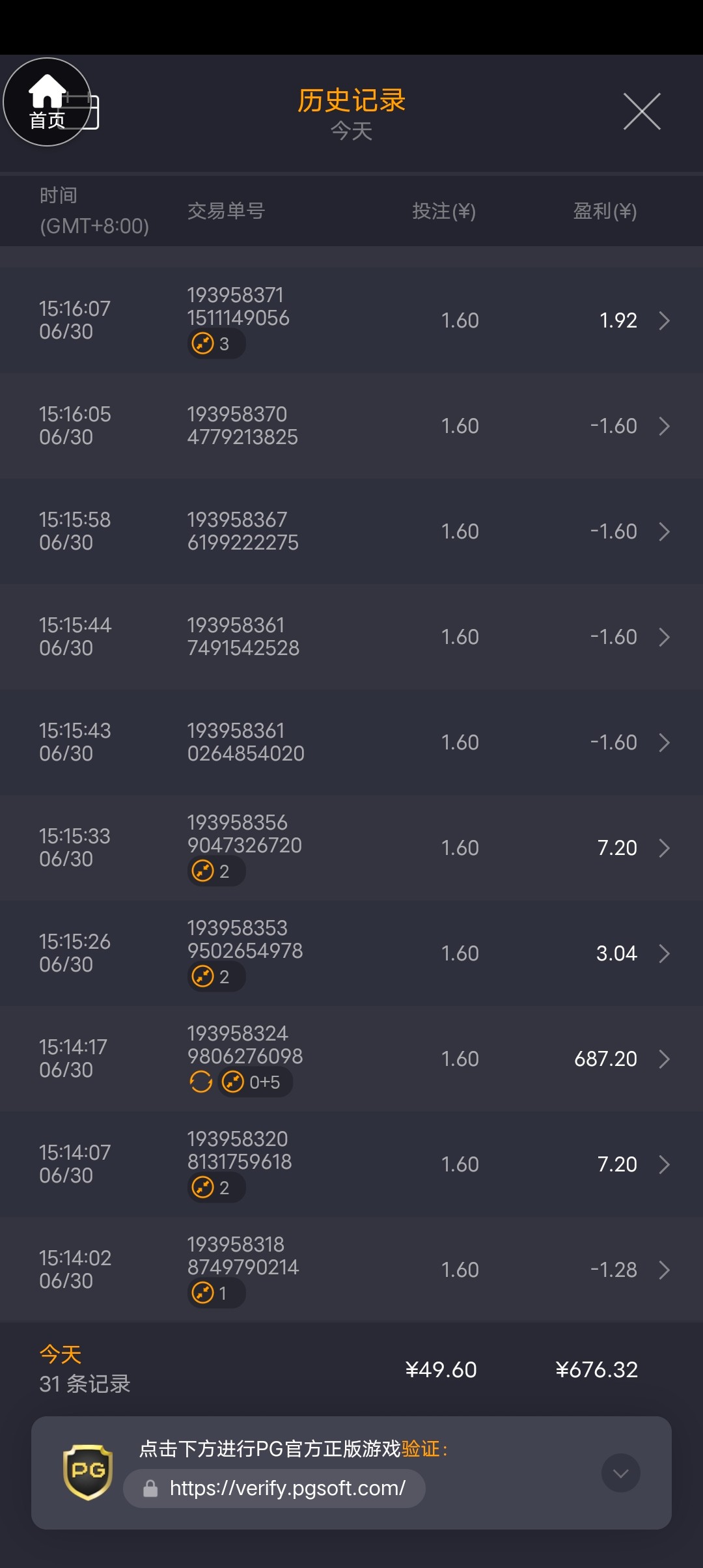Click the PG shield logo
Viewport: 703px width, 1568px height.
click(88, 1472)
